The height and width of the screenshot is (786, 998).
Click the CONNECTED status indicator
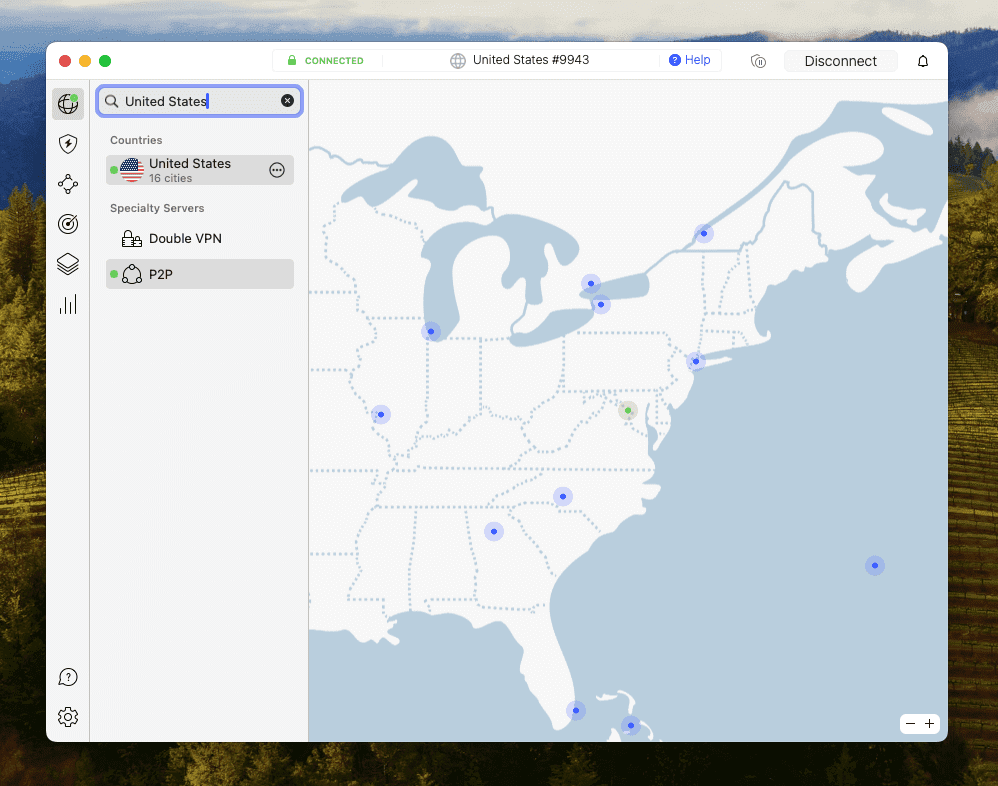pos(327,60)
